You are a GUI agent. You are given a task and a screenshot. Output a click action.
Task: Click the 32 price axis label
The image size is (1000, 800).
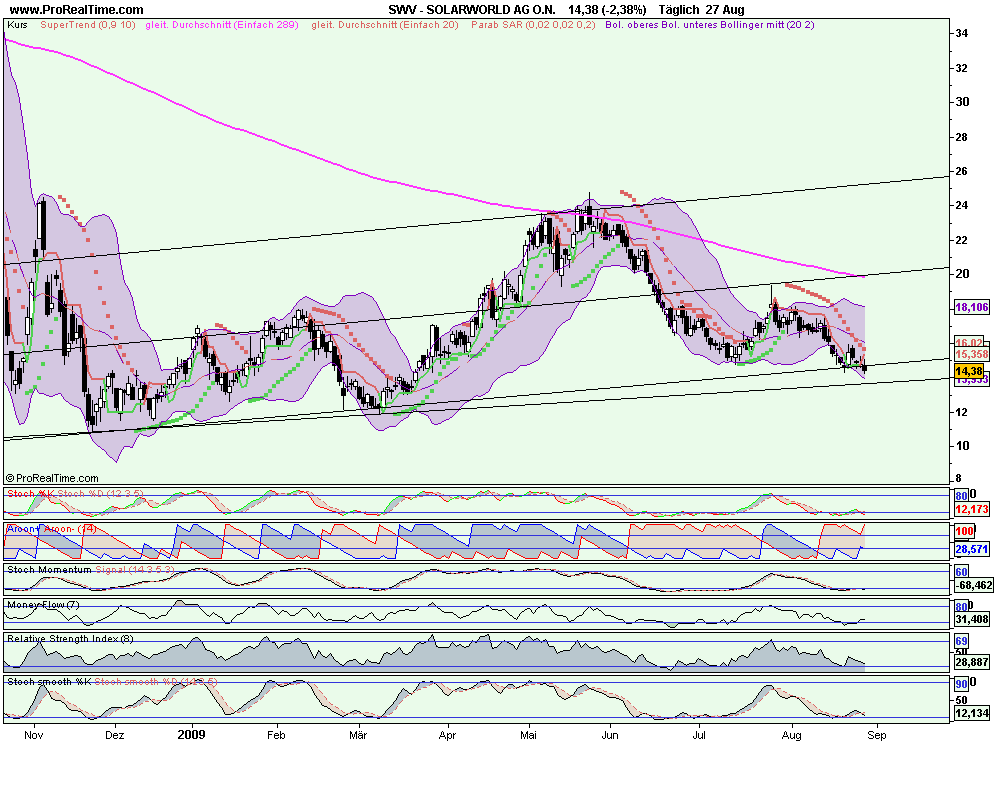coord(962,68)
